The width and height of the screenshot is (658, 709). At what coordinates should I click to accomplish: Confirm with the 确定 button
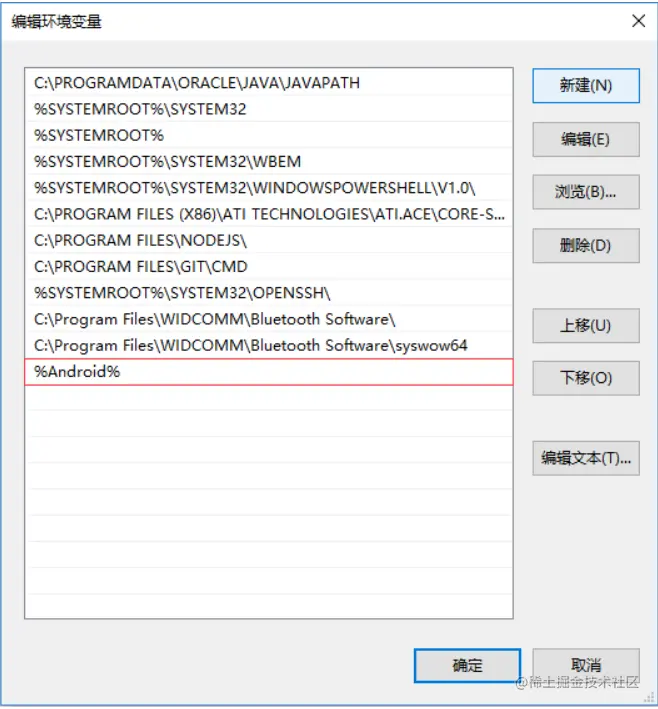[x=467, y=666]
